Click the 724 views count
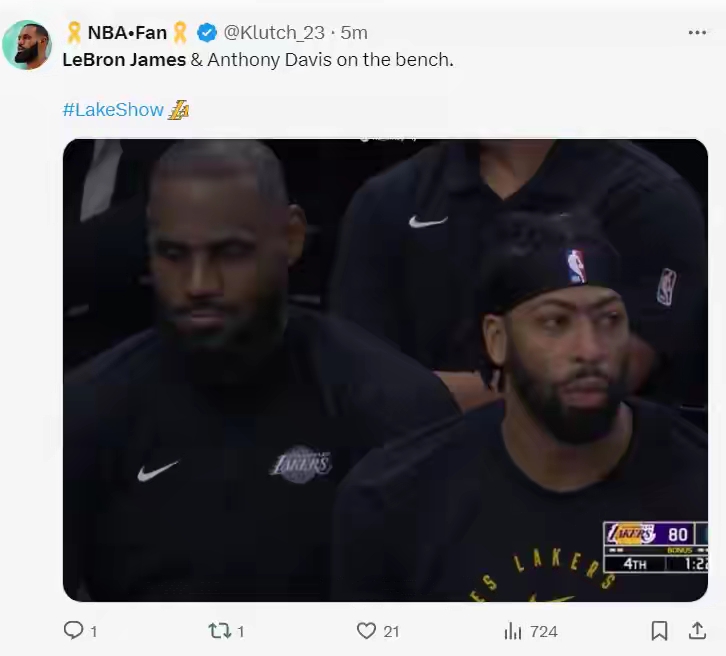This screenshot has height=656, width=726. click(544, 631)
